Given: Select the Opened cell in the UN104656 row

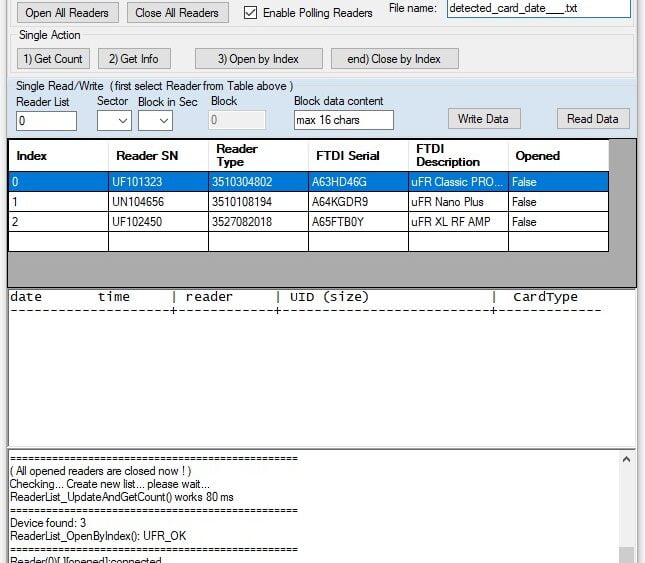Looking at the screenshot, I should coord(558,202).
